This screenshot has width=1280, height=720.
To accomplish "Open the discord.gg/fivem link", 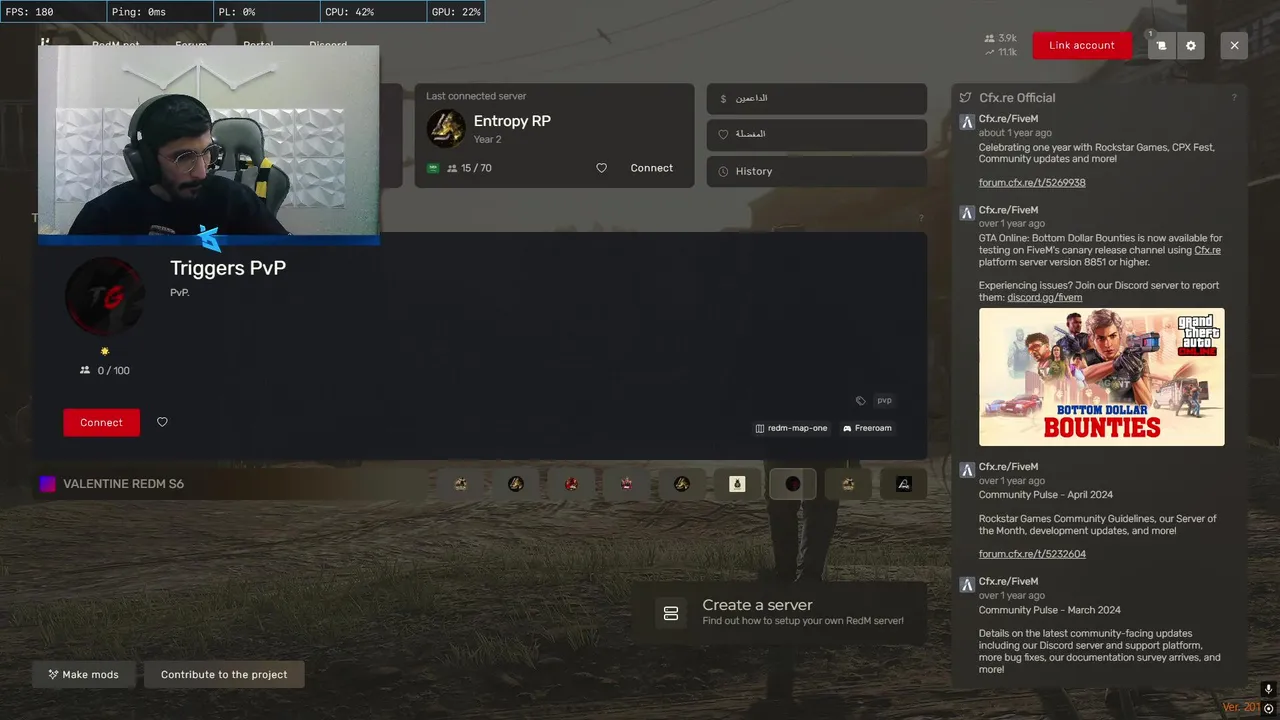I will pyautogui.click(x=1044, y=297).
